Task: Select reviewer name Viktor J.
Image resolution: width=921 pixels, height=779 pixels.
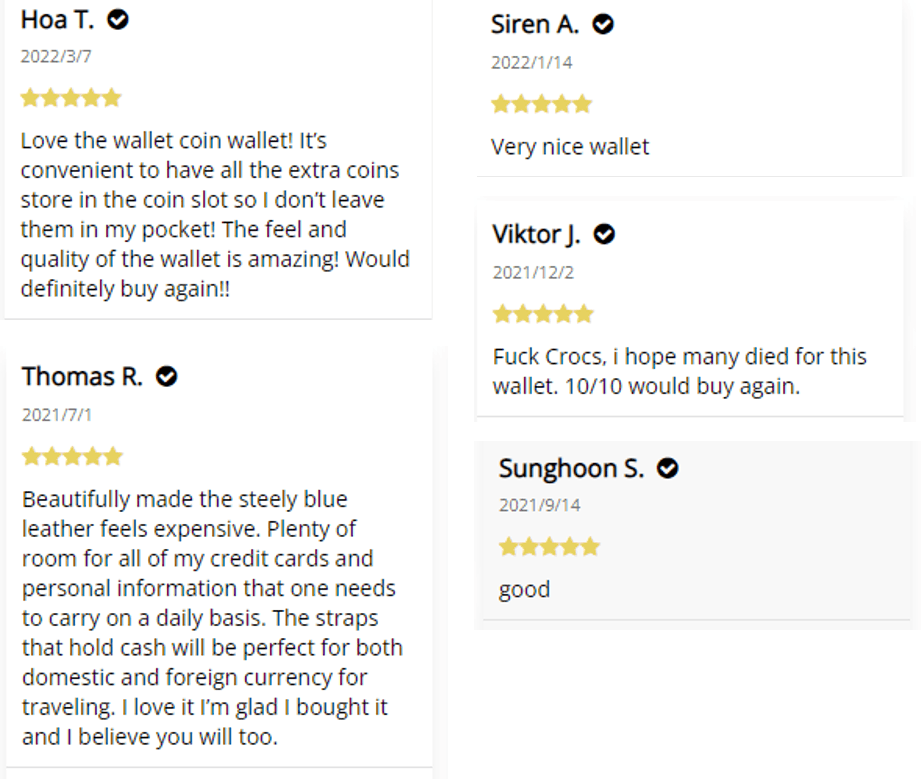Action: [x=536, y=235]
